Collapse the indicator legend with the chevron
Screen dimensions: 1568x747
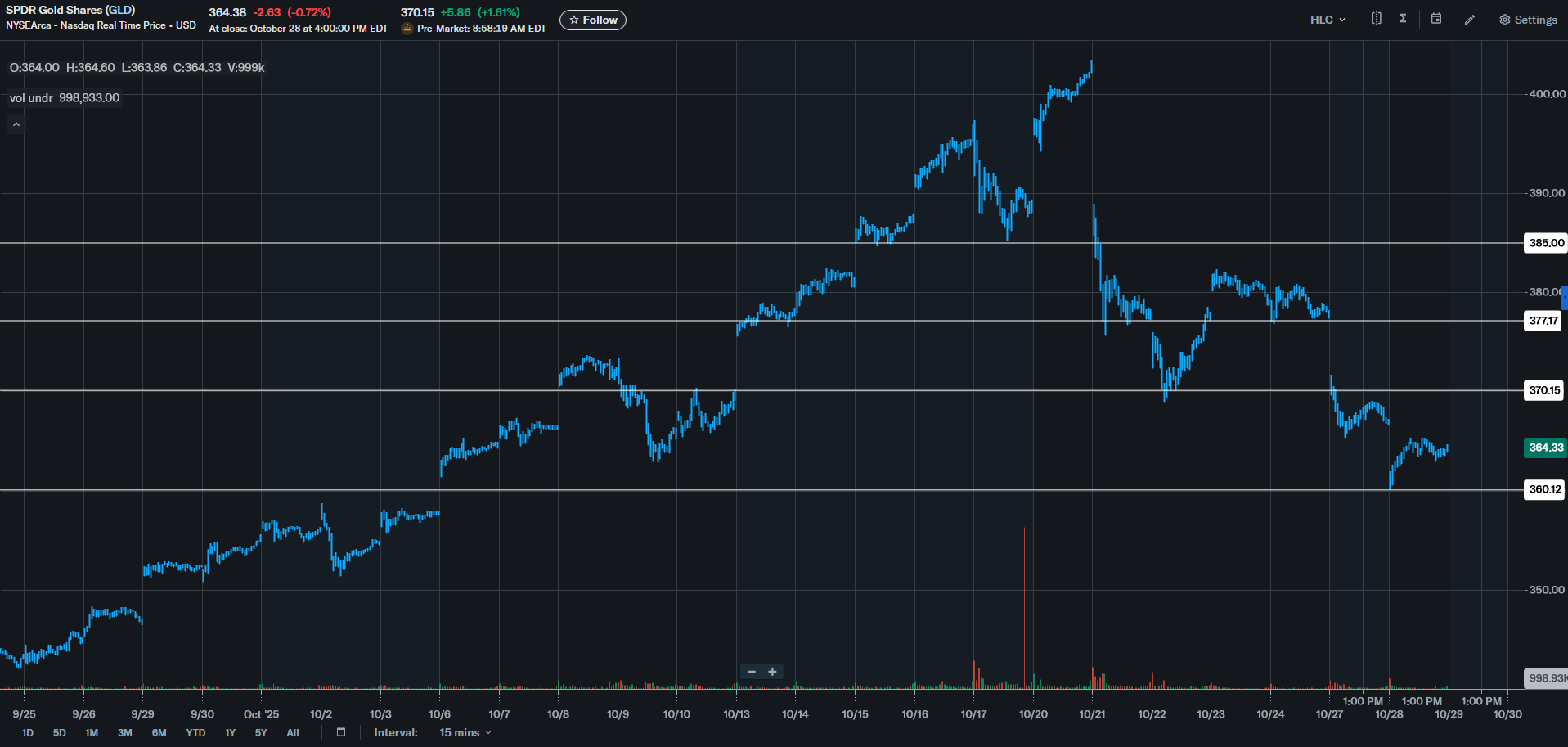[x=16, y=124]
